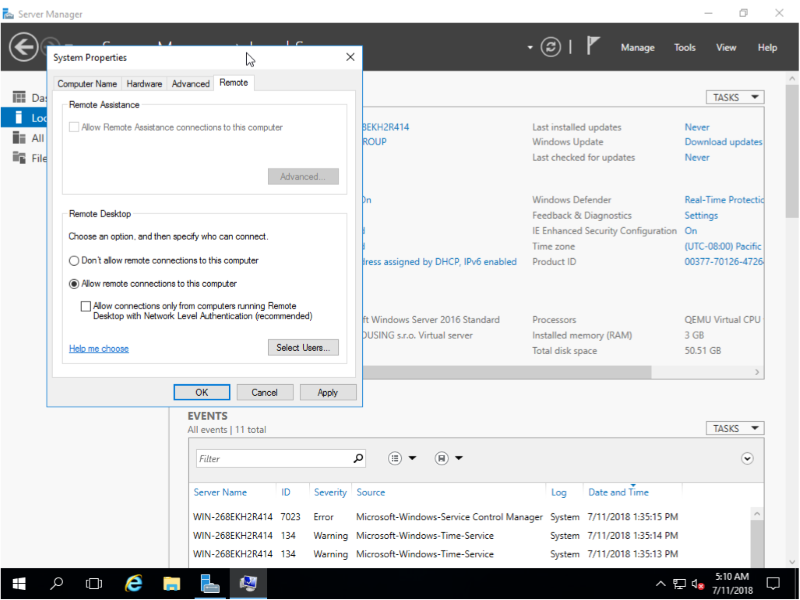Open the events list criteria icon

(395, 458)
